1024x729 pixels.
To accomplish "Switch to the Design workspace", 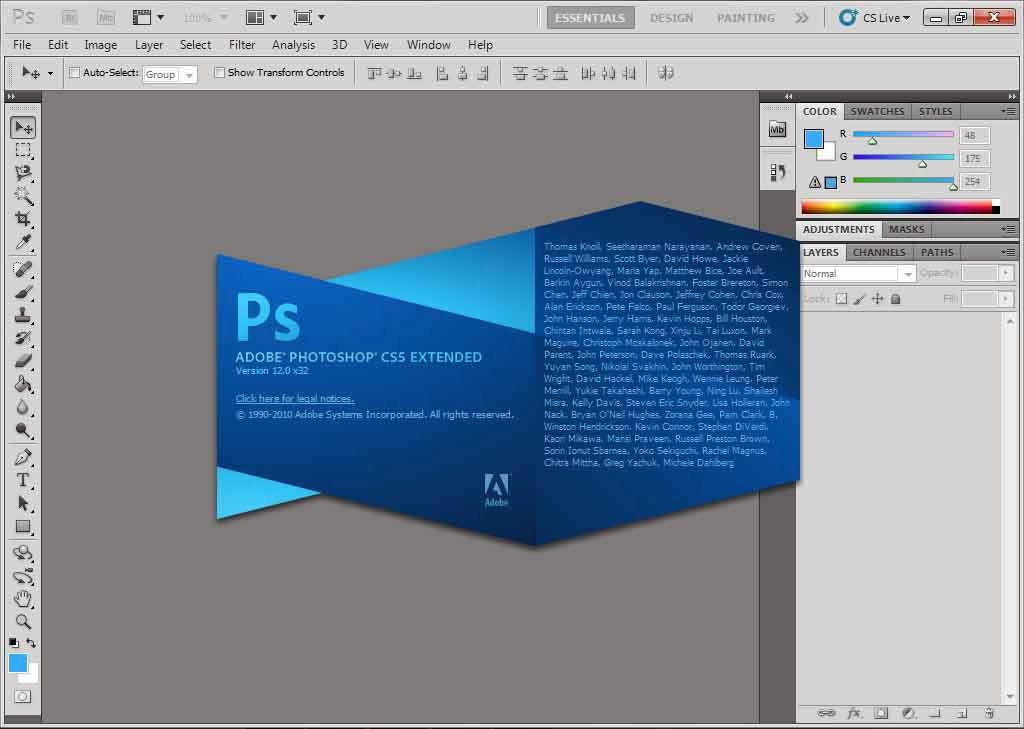I will pos(671,18).
